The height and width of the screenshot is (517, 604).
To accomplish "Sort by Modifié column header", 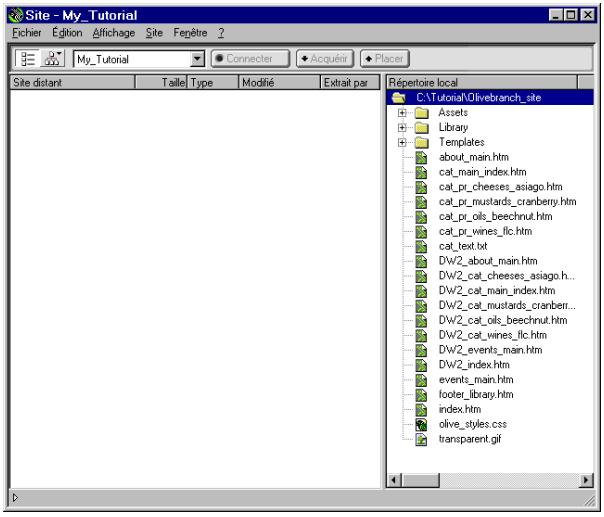I will pyautogui.click(x=279, y=82).
